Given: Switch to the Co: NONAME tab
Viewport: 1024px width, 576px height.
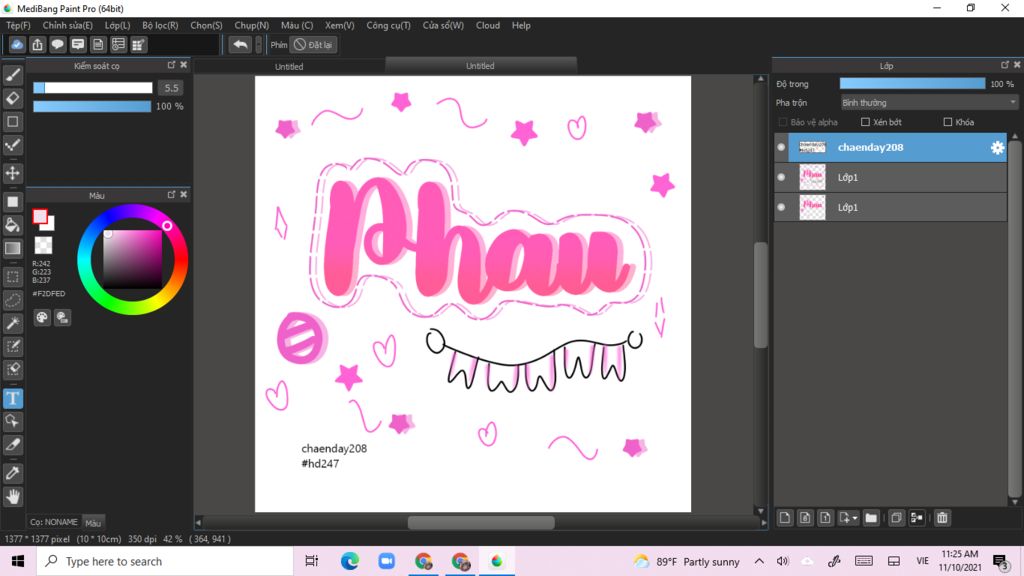Looking at the screenshot, I should [54, 522].
